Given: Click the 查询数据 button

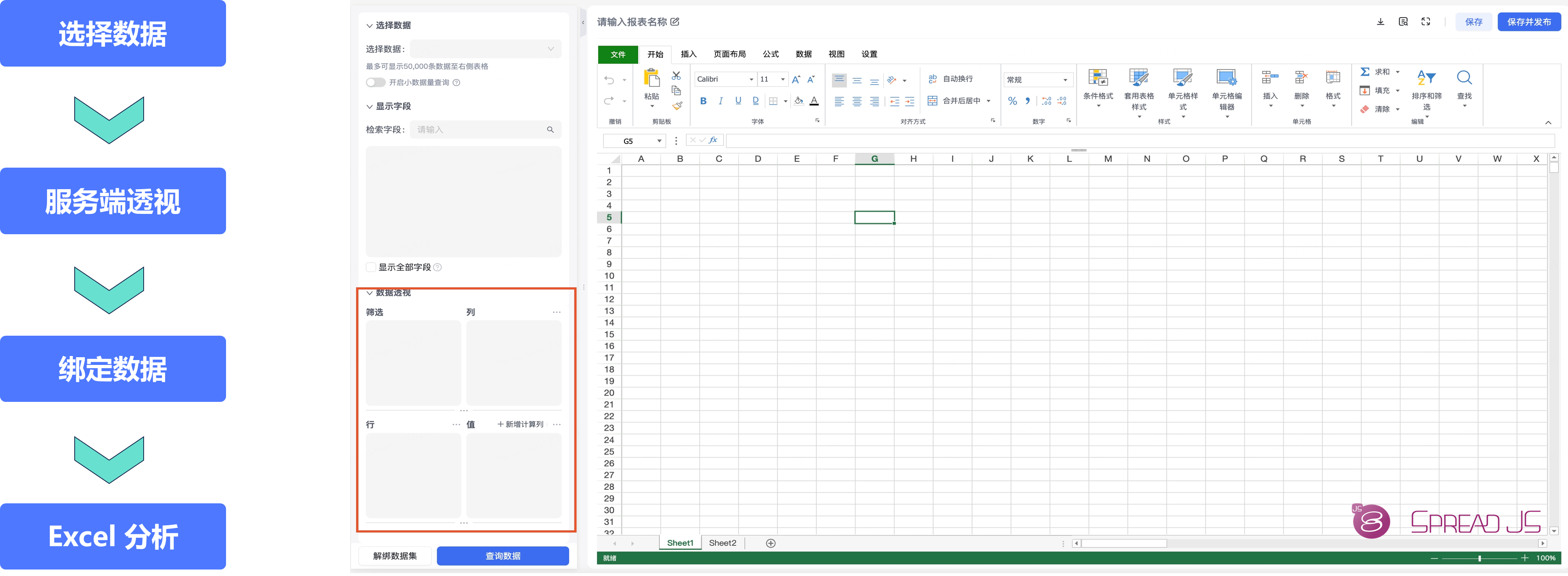Looking at the screenshot, I should [502, 556].
